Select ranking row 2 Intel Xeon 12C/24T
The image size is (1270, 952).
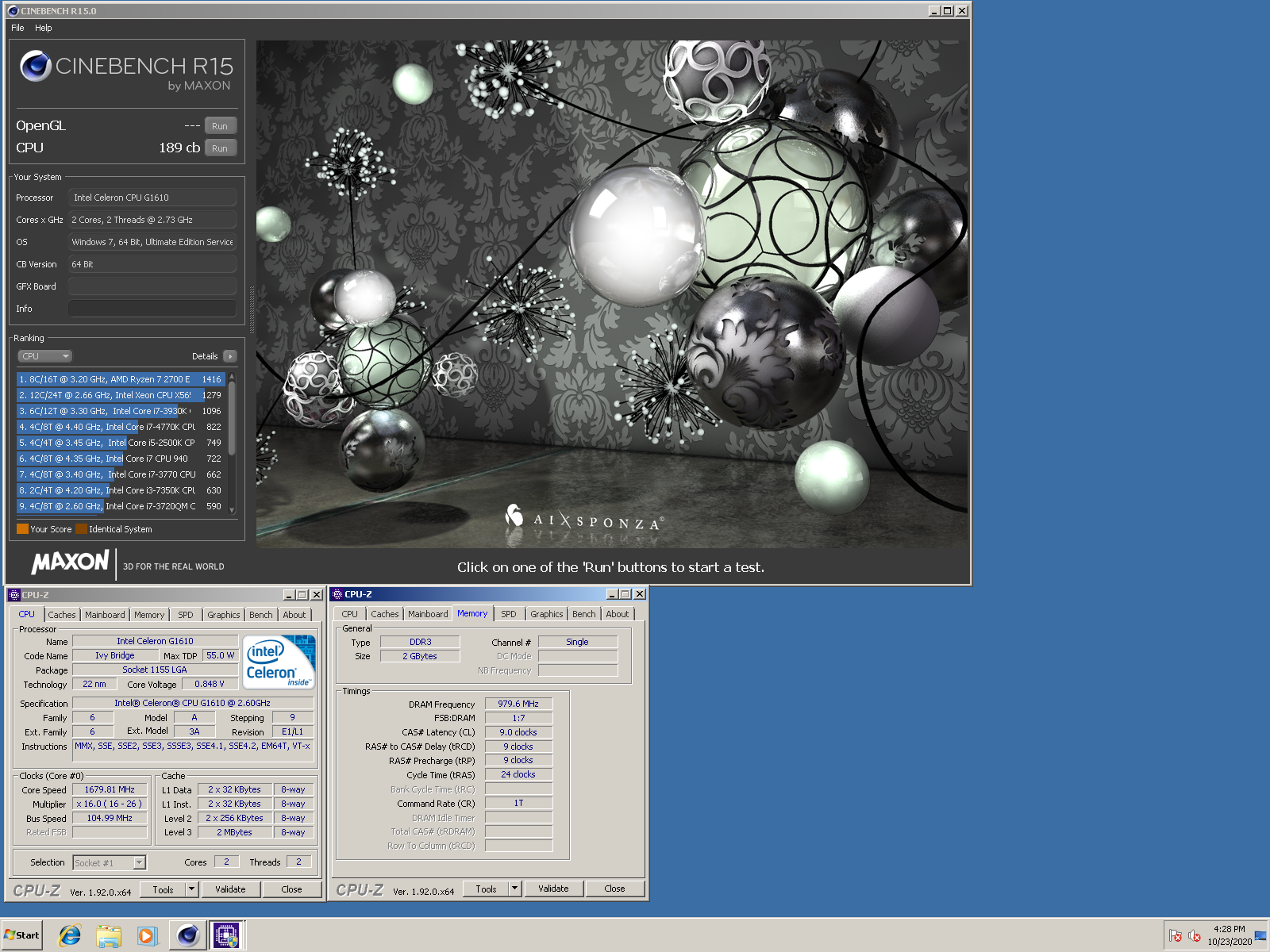pyautogui.click(x=121, y=395)
